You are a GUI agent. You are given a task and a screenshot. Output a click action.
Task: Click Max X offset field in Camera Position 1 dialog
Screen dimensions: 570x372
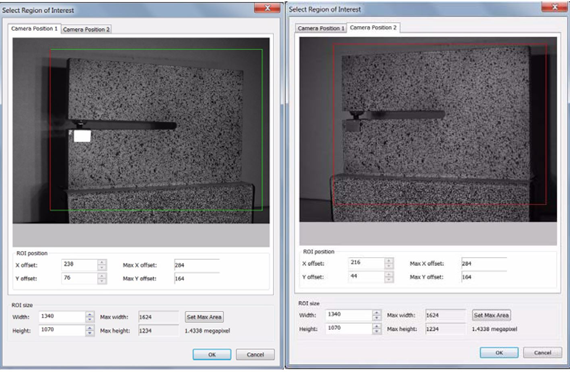click(x=197, y=265)
